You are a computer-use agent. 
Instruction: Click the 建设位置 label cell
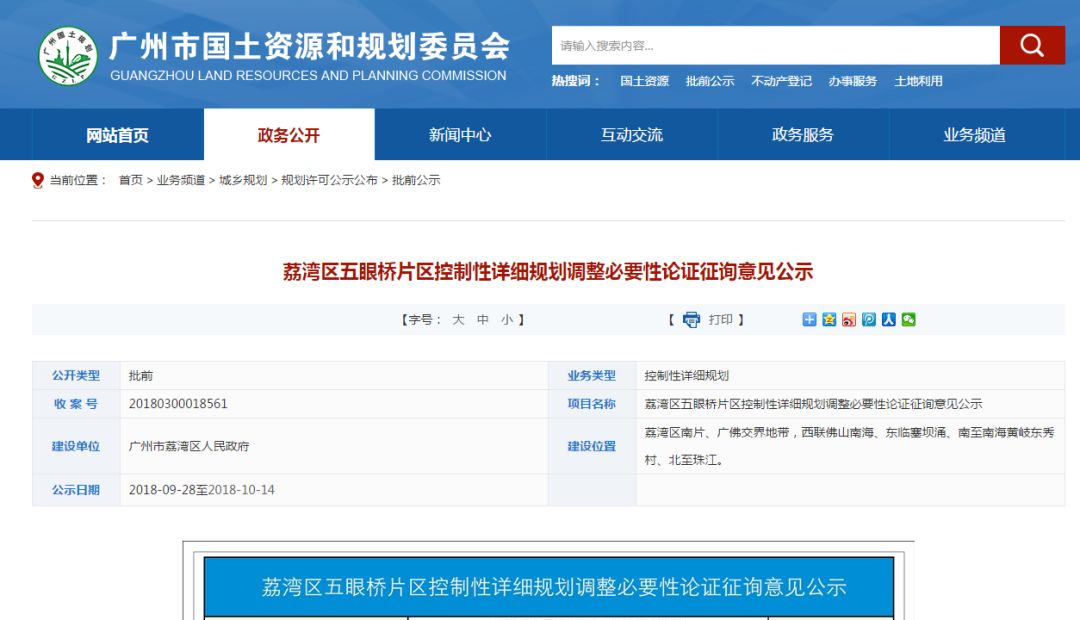coord(592,446)
